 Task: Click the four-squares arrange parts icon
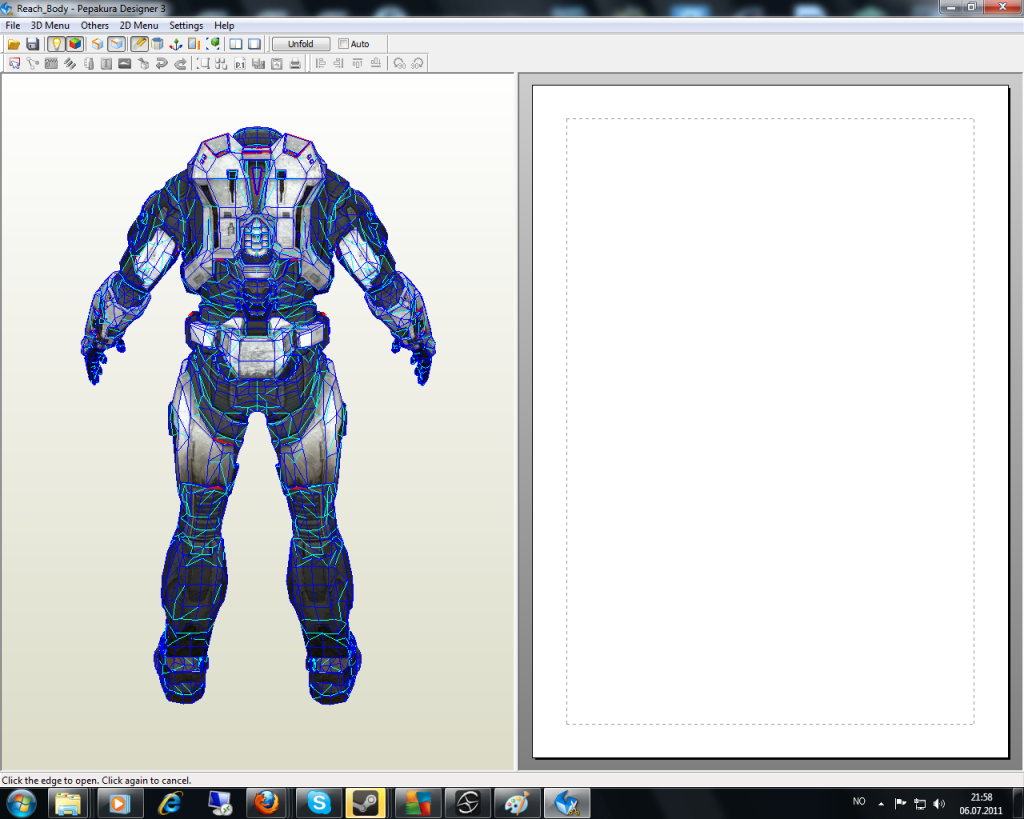click(x=221, y=63)
